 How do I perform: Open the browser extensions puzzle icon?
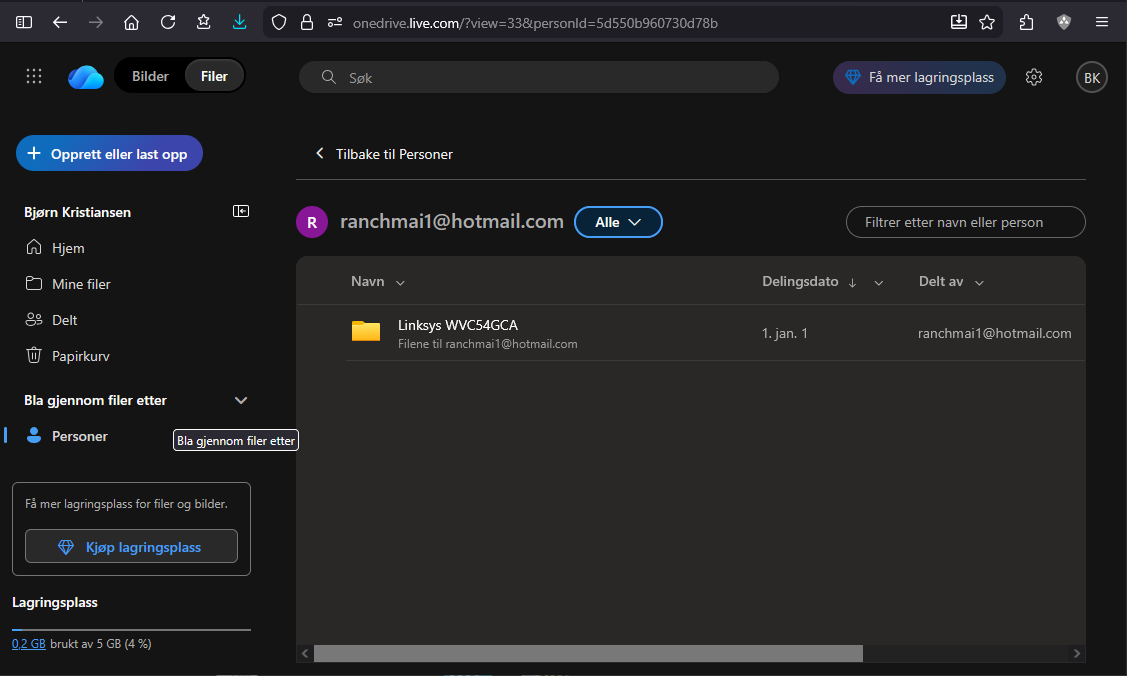pos(1026,22)
